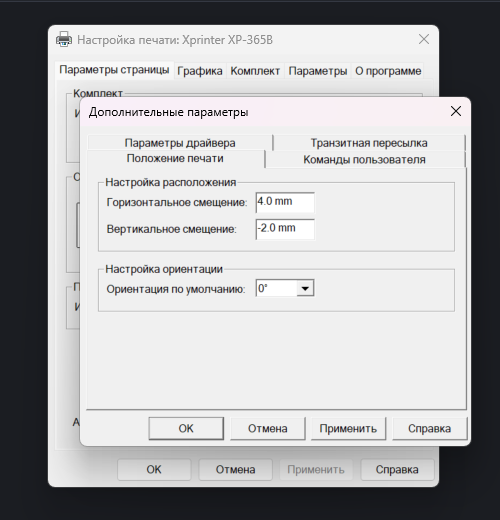Click the Вертикальное смещение input field

pyautogui.click(x=285, y=229)
